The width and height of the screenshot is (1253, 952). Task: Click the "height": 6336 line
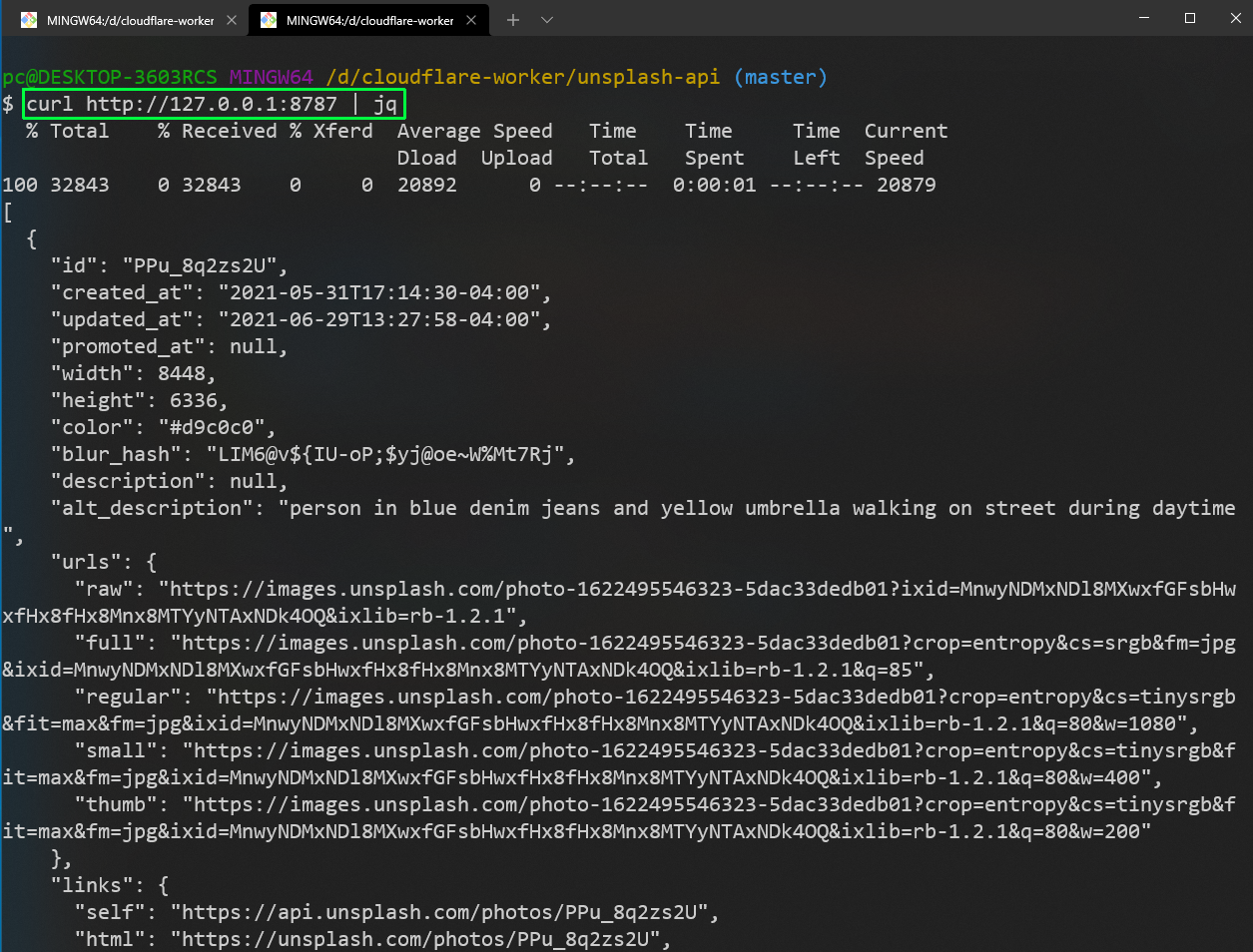tap(140, 400)
